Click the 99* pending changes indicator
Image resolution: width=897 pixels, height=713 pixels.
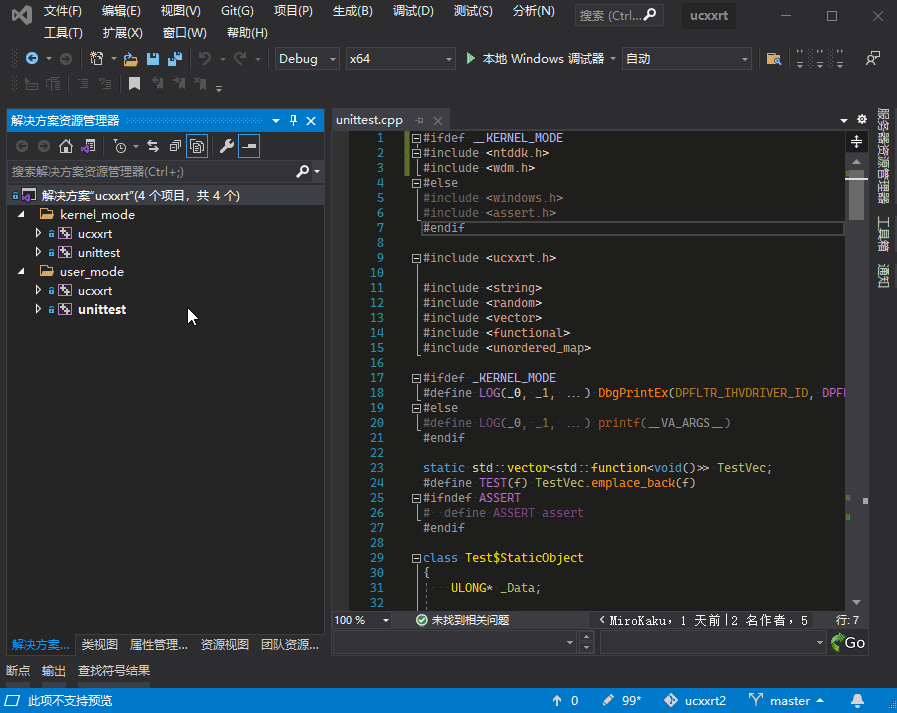(x=622, y=700)
